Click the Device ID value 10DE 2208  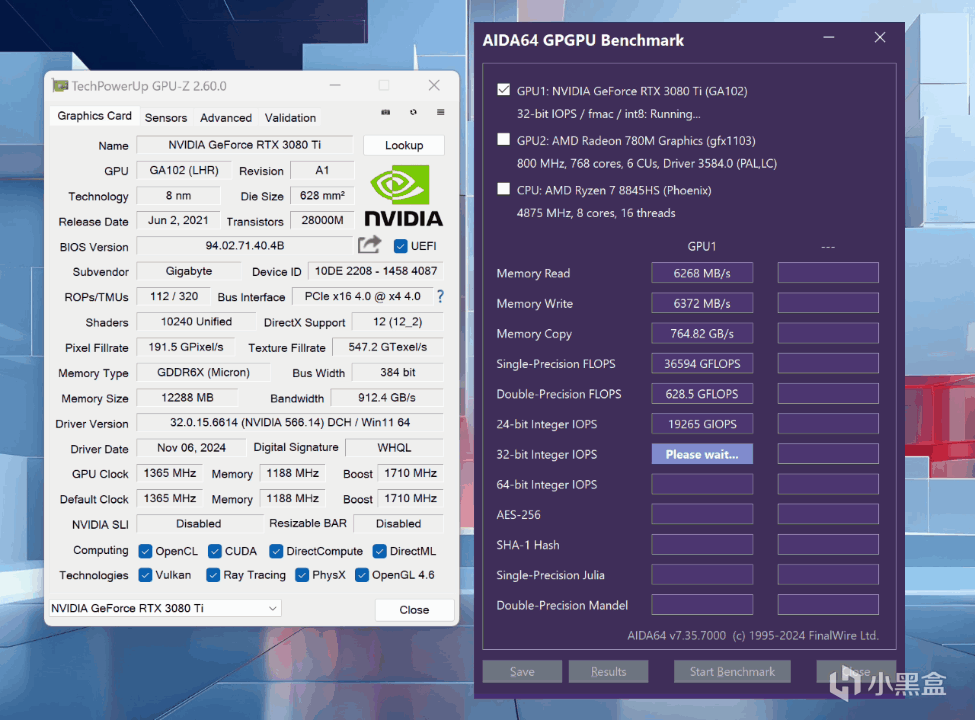tap(376, 271)
